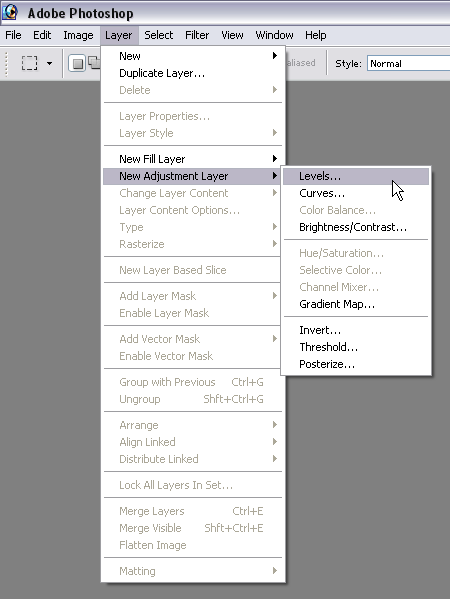Open the Window menu
Viewport: 450px width, 599px height.
pos(274,35)
